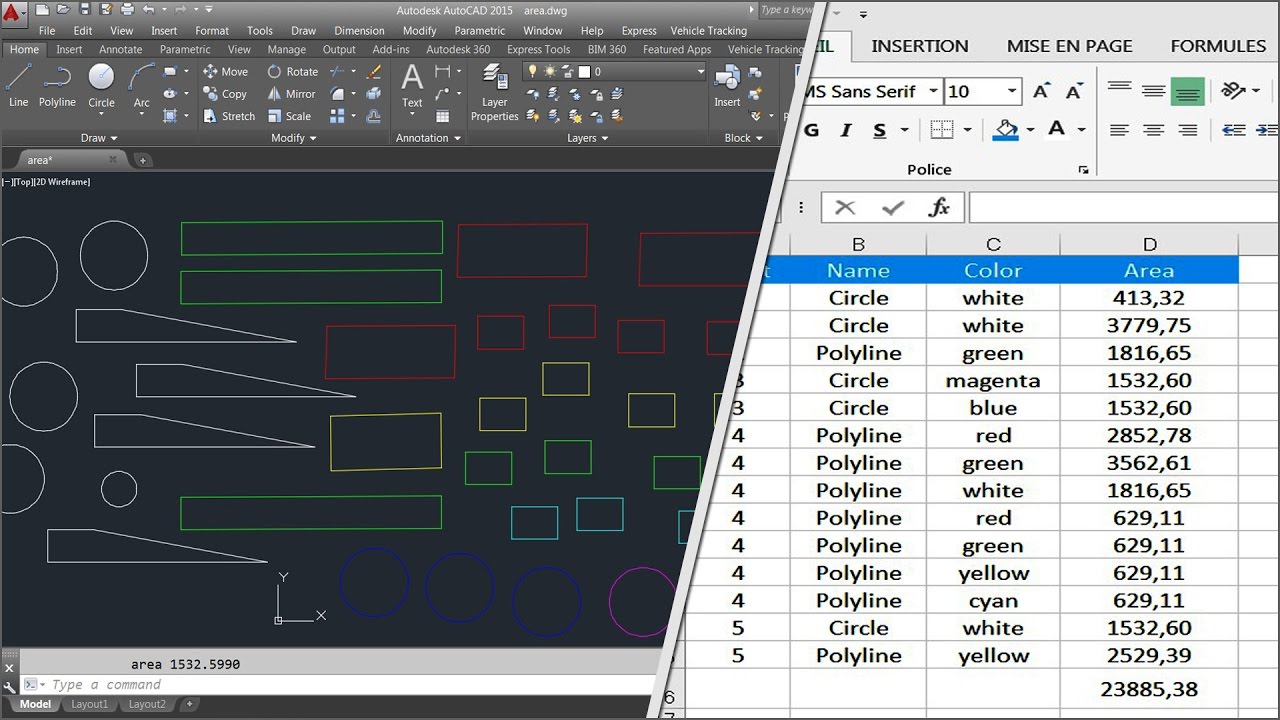The width and height of the screenshot is (1280, 720).
Task: Add new drawing tab next to area*
Action: point(142,160)
